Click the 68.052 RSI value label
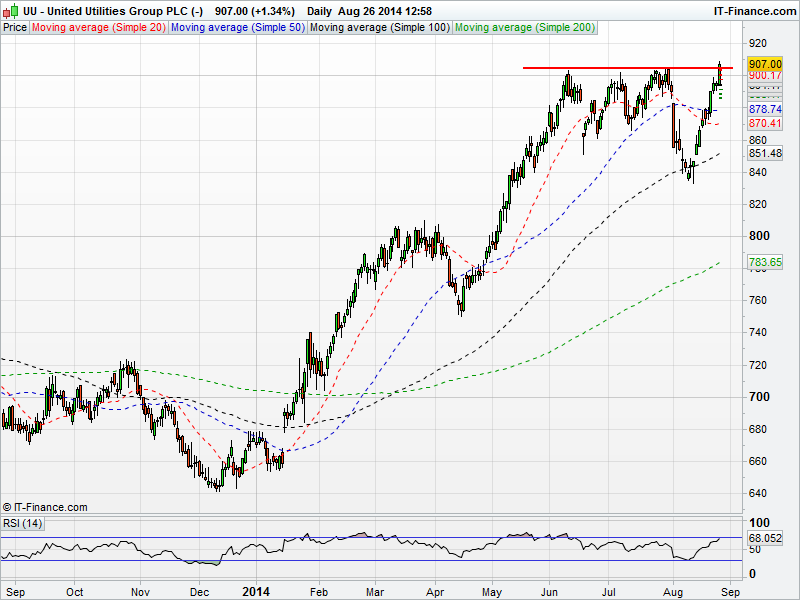This screenshot has width=800, height=600. pos(765,538)
